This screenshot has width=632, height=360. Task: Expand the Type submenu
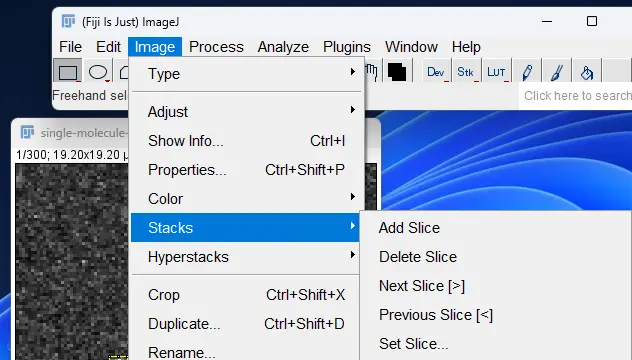coord(246,74)
